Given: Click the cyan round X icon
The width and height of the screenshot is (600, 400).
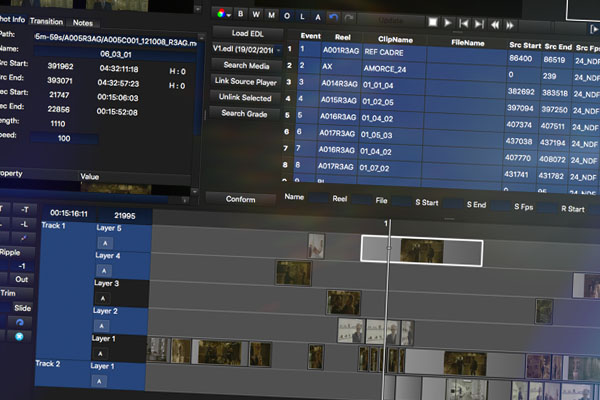Looking at the screenshot, I should 19,336.
